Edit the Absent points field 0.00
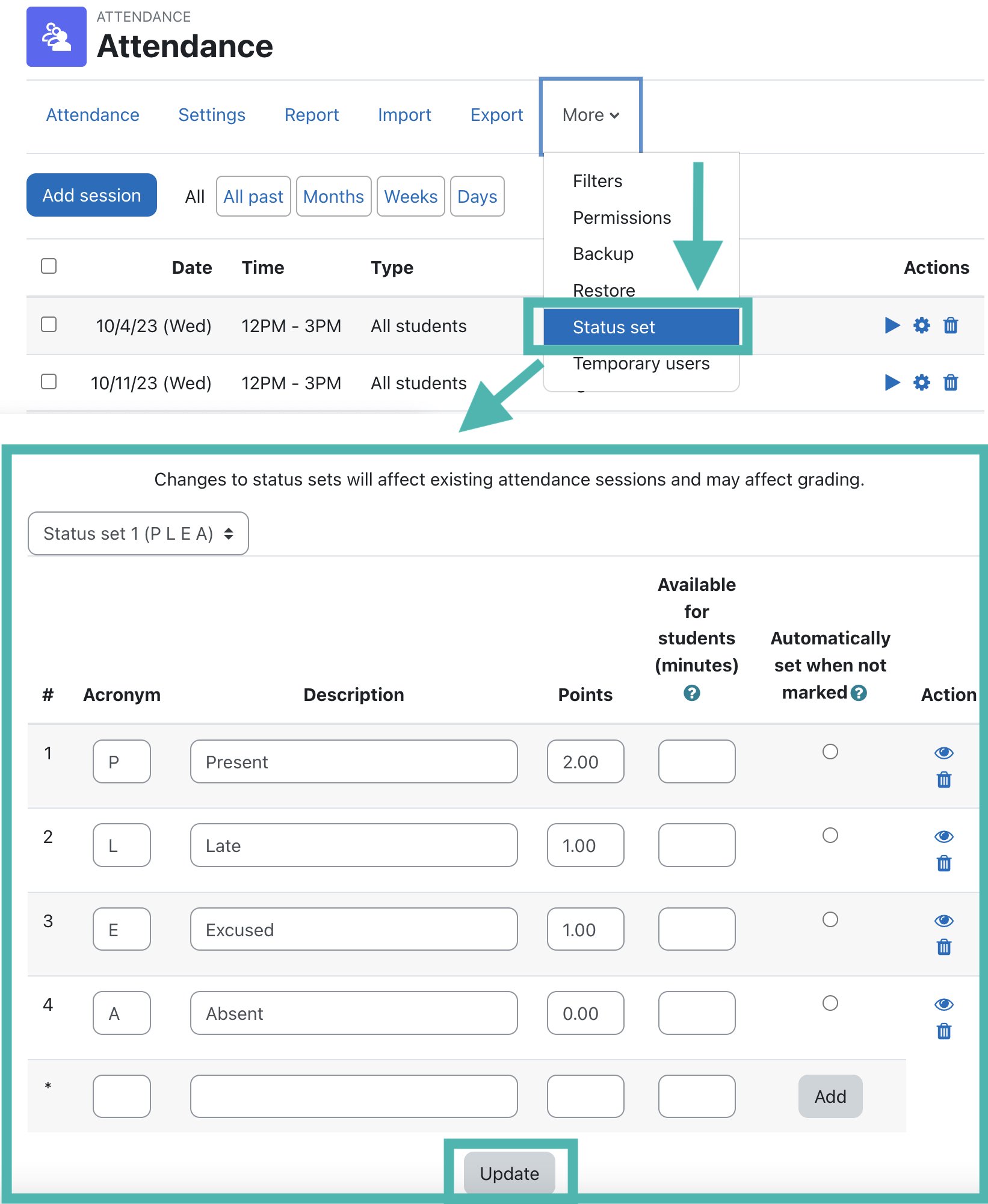This screenshot has width=988, height=1204. pyautogui.click(x=585, y=1013)
